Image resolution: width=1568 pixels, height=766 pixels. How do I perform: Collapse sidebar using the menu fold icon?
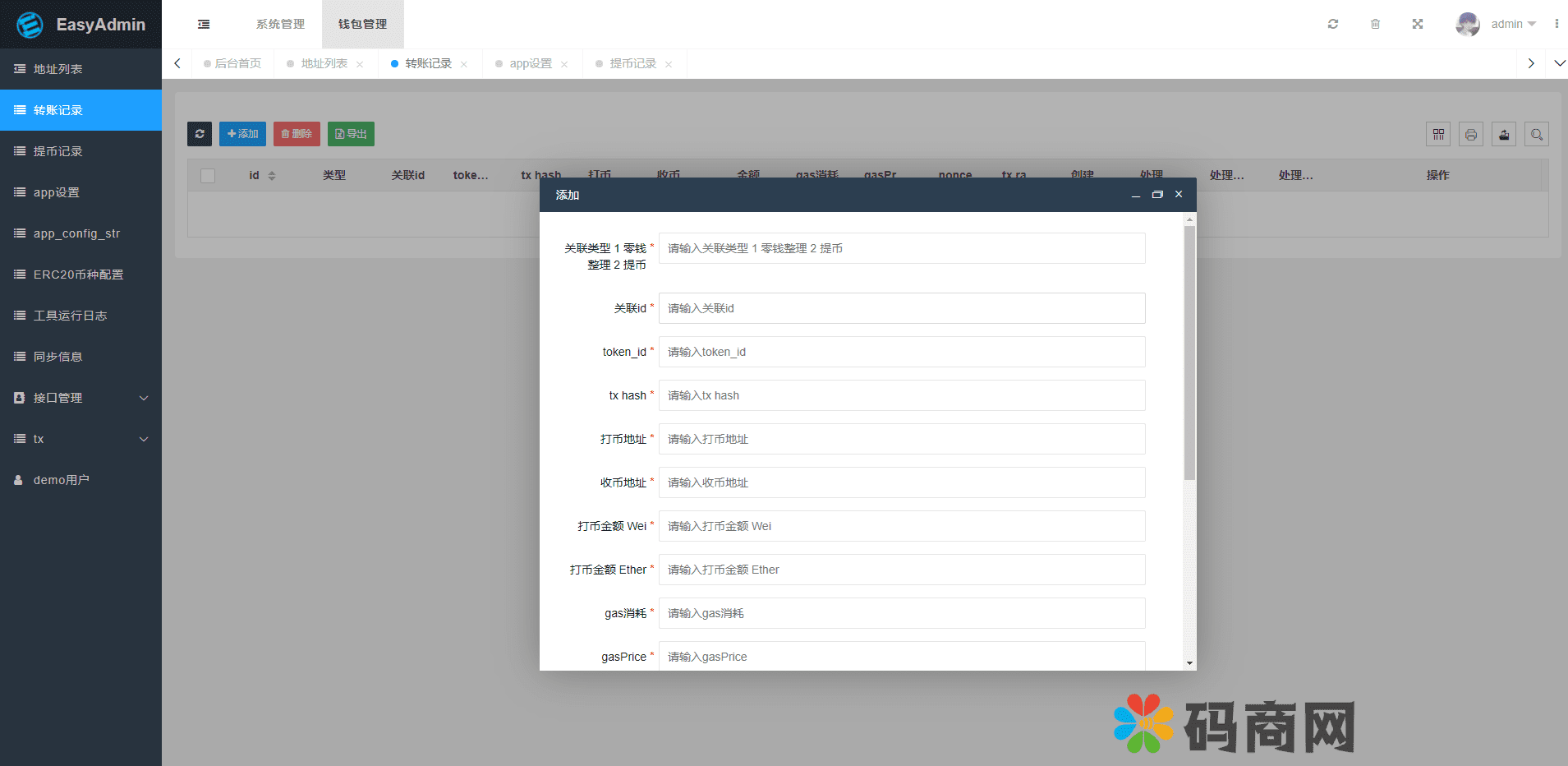[204, 25]
